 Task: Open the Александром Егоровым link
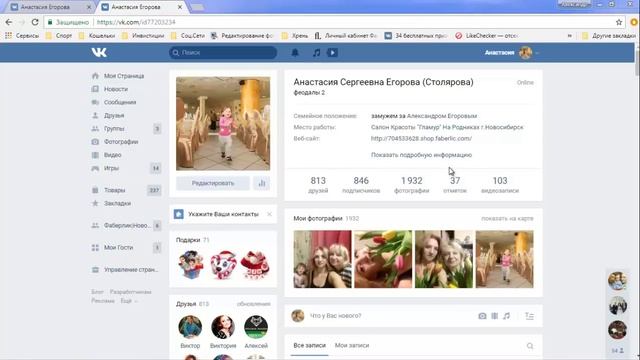[x=442, y=116]
